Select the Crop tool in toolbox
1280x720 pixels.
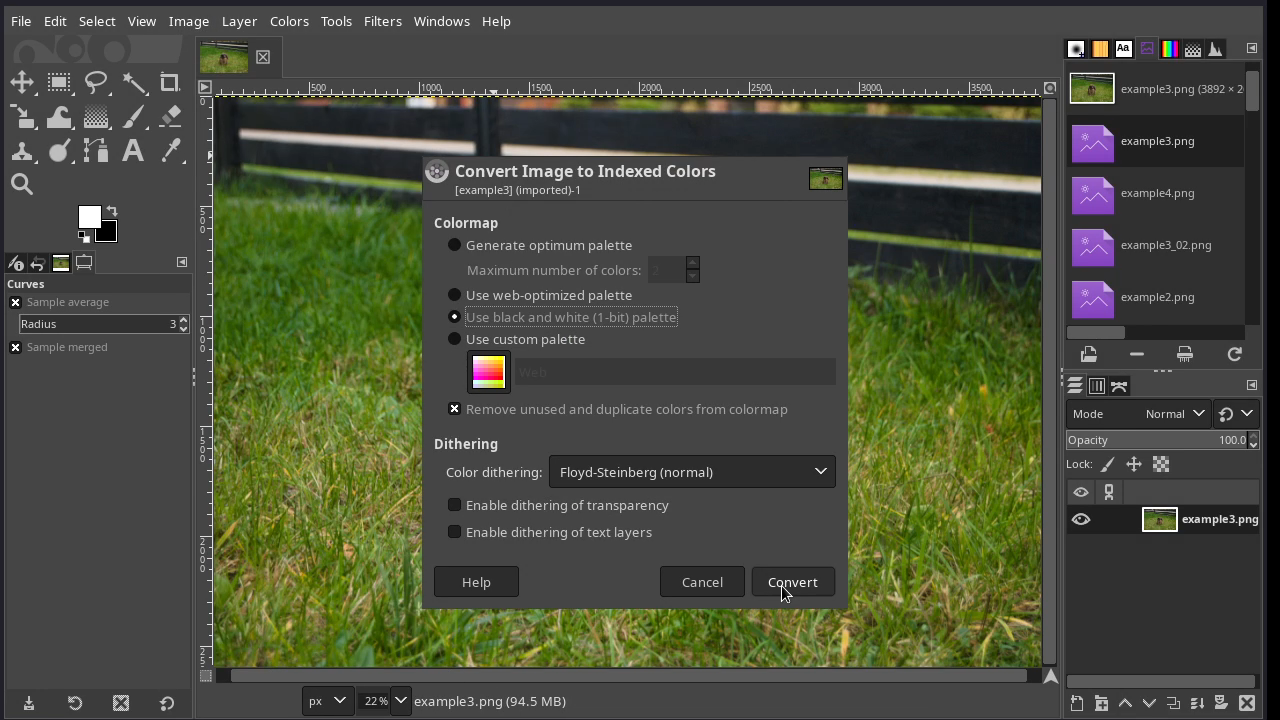(170, 83)
